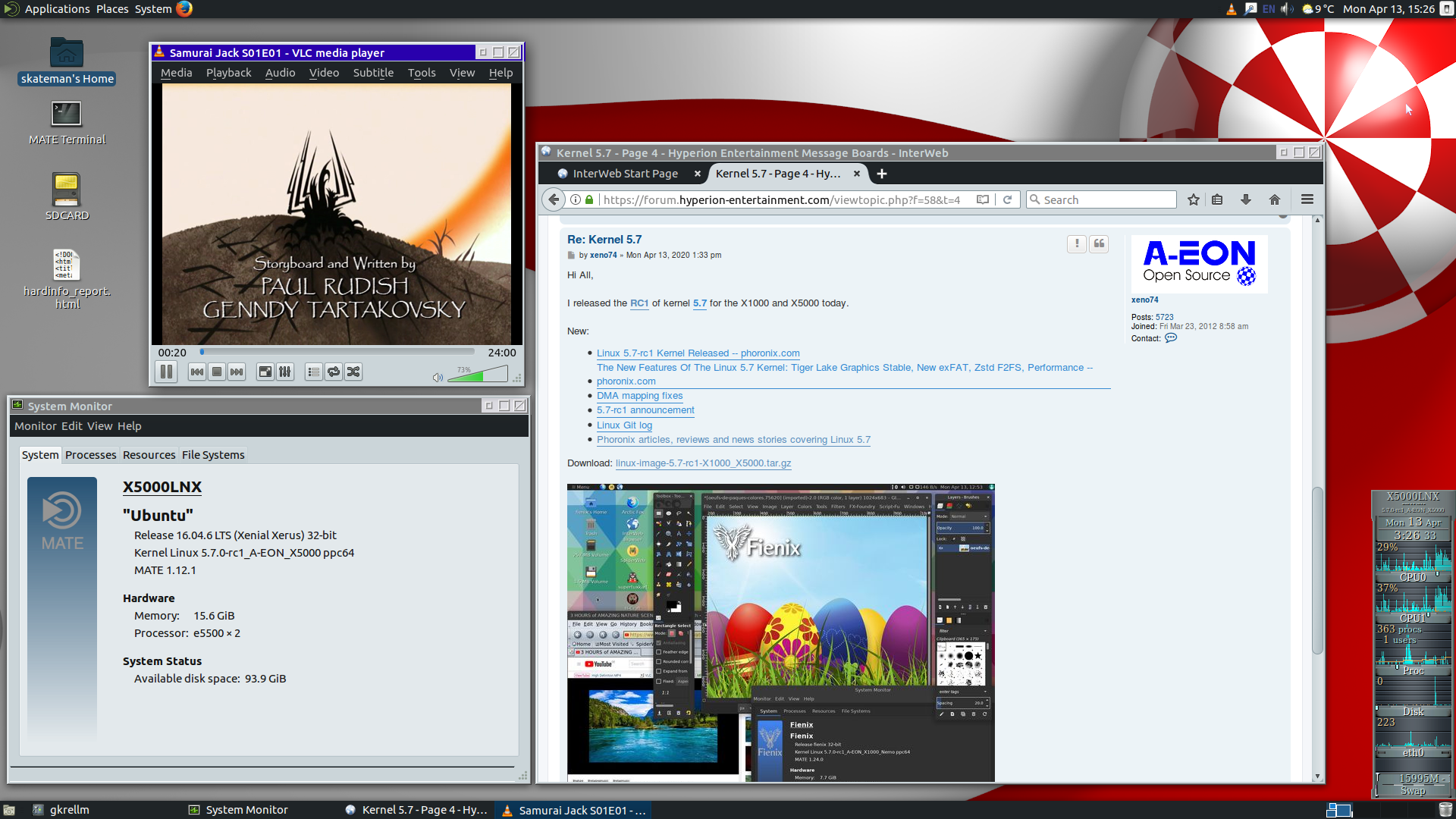This screenshot has width=1456, height=819.
Task: Open SDCARD desktop icon
Action: [x=67, y=196]
